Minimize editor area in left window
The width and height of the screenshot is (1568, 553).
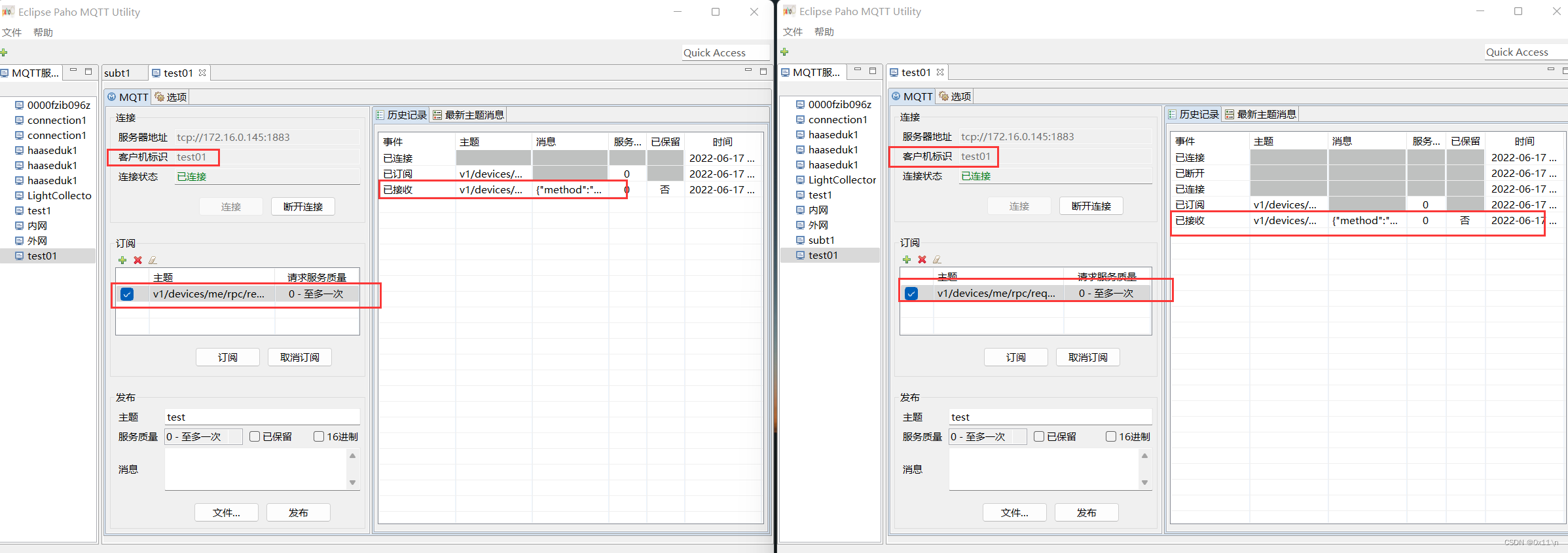[748, 71]
